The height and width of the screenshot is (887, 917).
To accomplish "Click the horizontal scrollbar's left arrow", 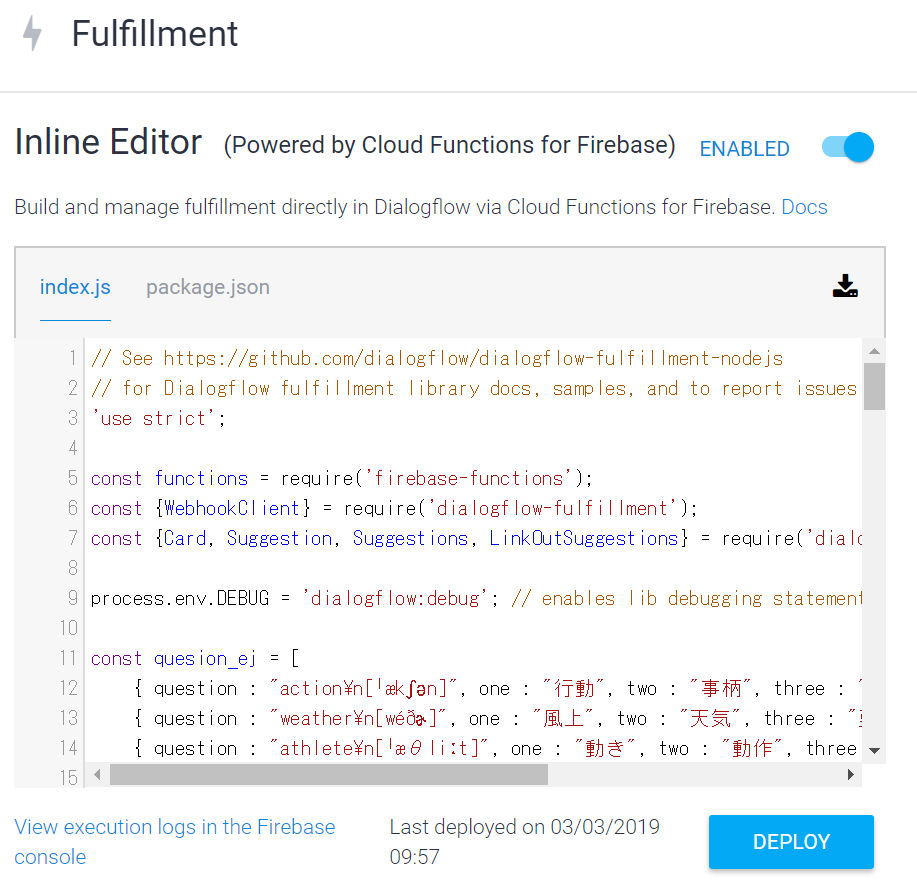I will [x=97, y=774].
